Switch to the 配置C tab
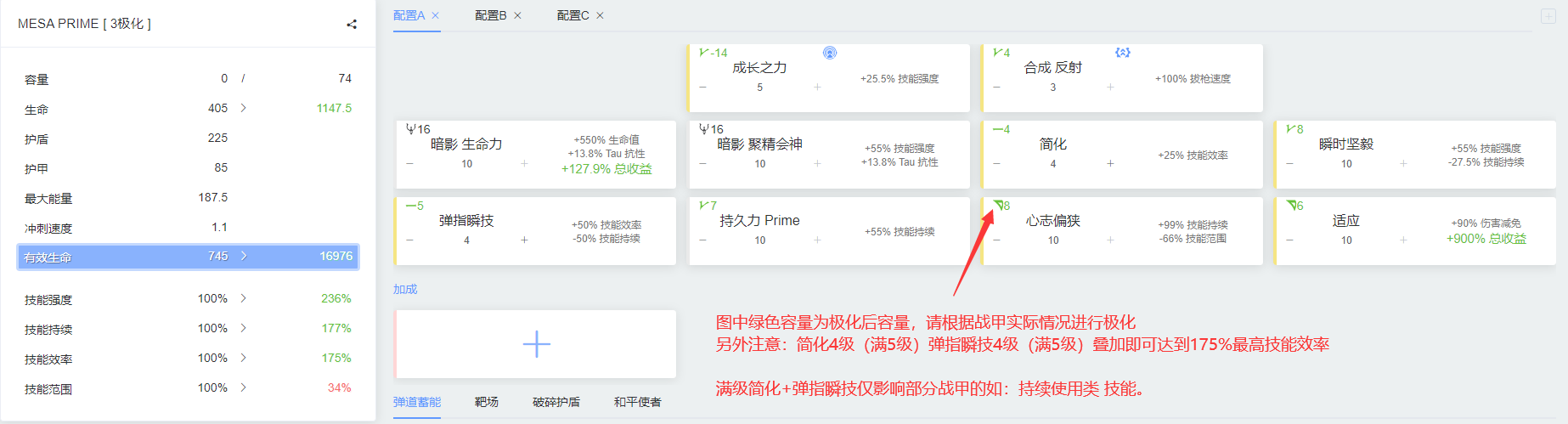This screenshot has width=1568, height=424. click(x=573, y=15)
